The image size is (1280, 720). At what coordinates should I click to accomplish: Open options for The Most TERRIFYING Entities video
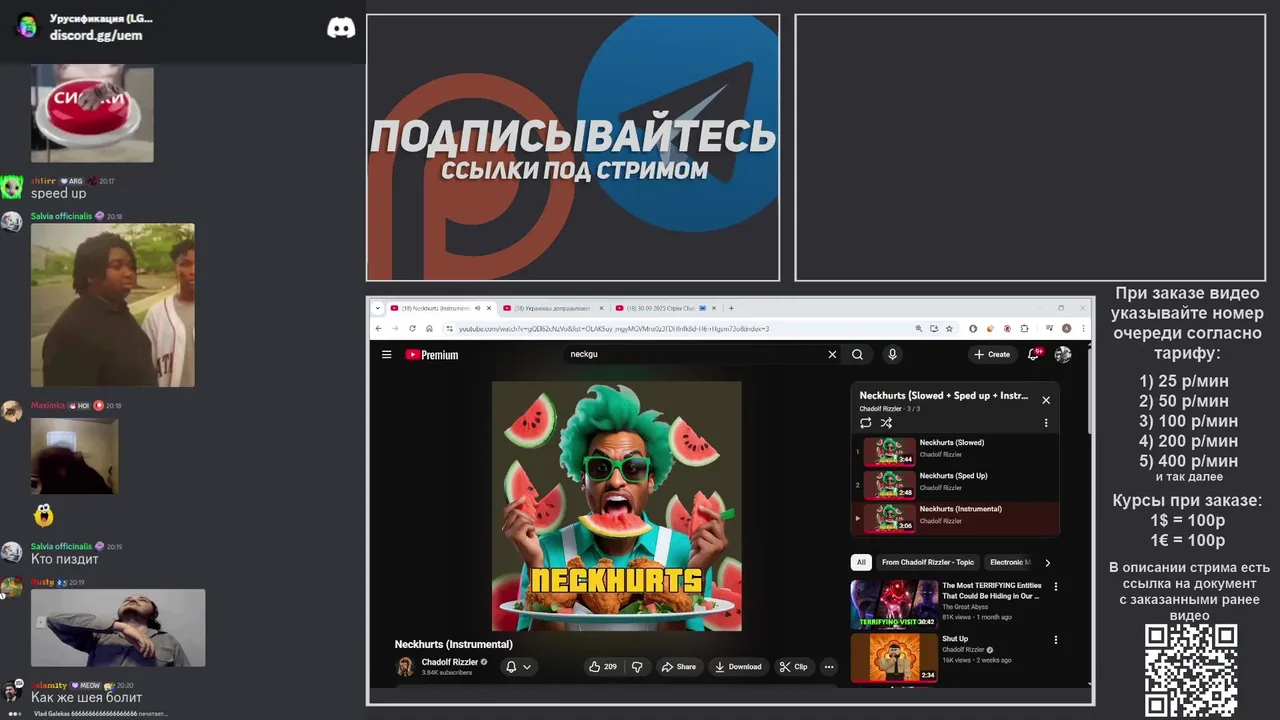[1055, 587]
